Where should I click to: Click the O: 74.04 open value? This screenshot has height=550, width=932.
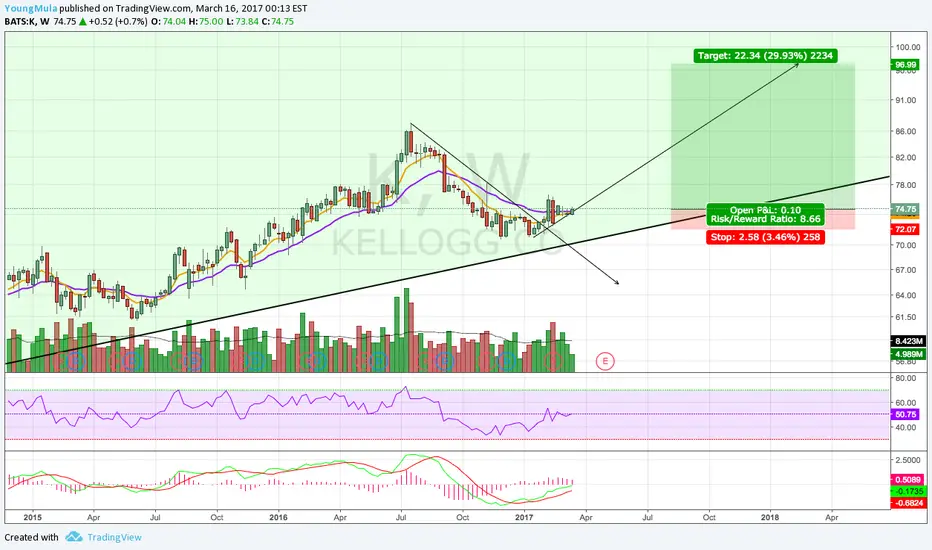click(x=168, y=21)
